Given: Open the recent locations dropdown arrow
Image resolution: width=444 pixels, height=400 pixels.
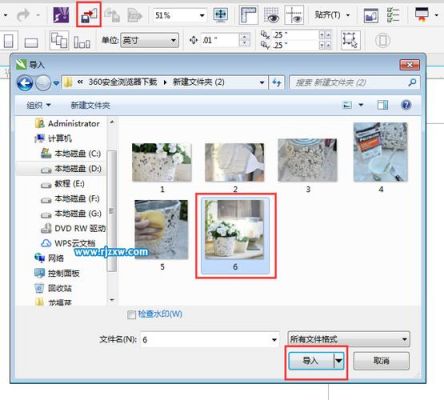Looking at the screenshot, I should (x=56, y=83).
